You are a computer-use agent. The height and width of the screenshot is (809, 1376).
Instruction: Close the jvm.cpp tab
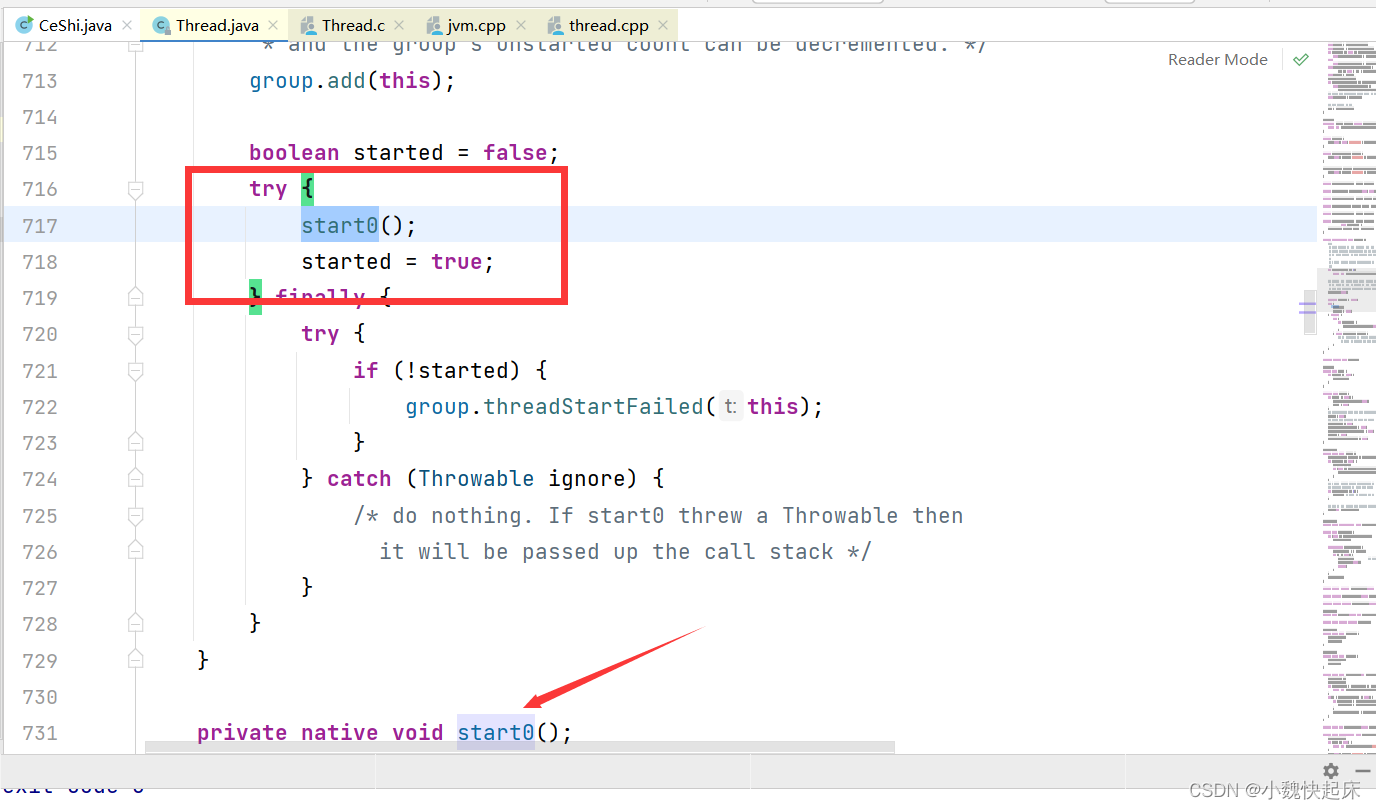(522, 25)
